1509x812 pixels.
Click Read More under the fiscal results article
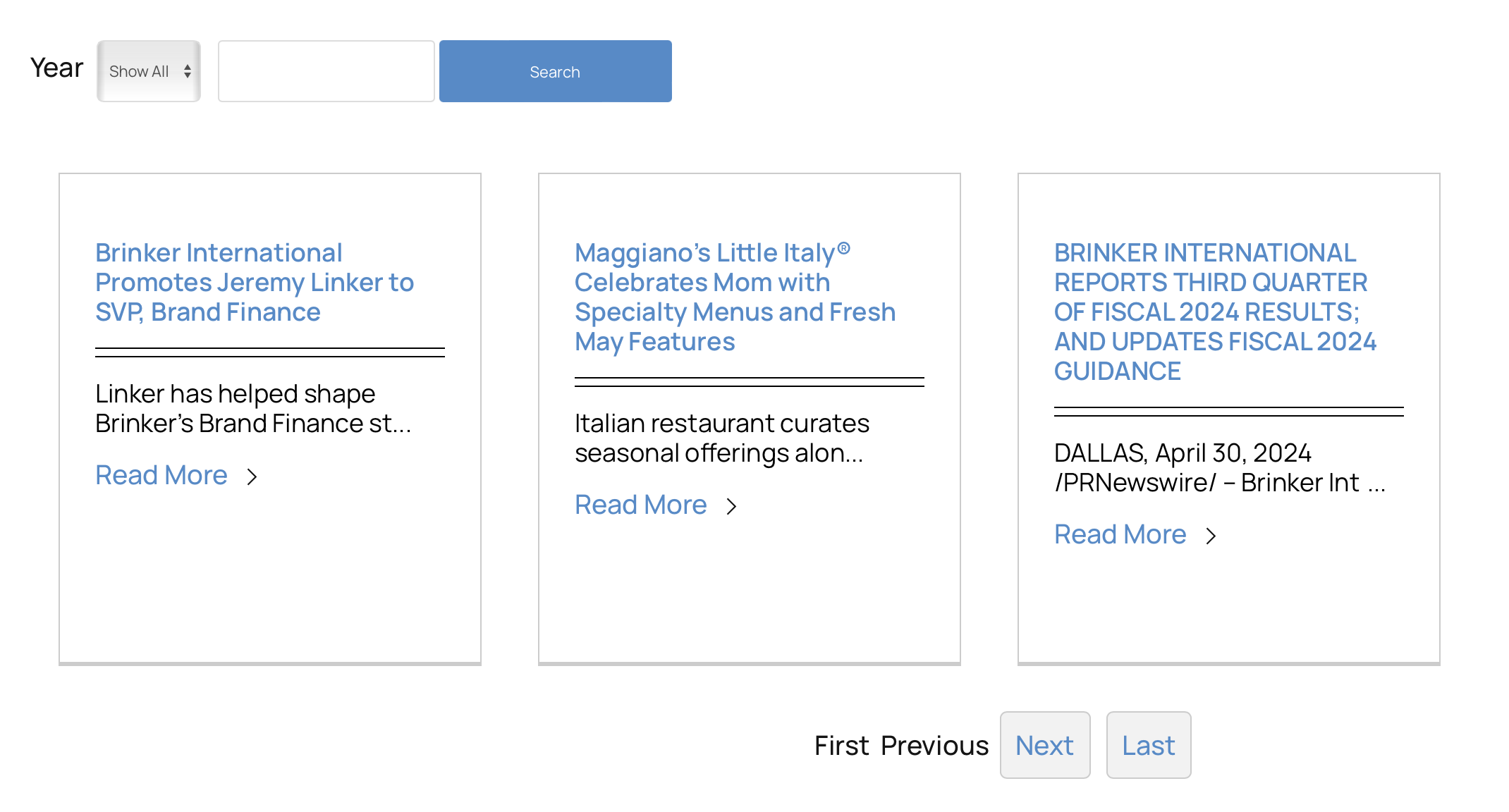pos(1120,535)
